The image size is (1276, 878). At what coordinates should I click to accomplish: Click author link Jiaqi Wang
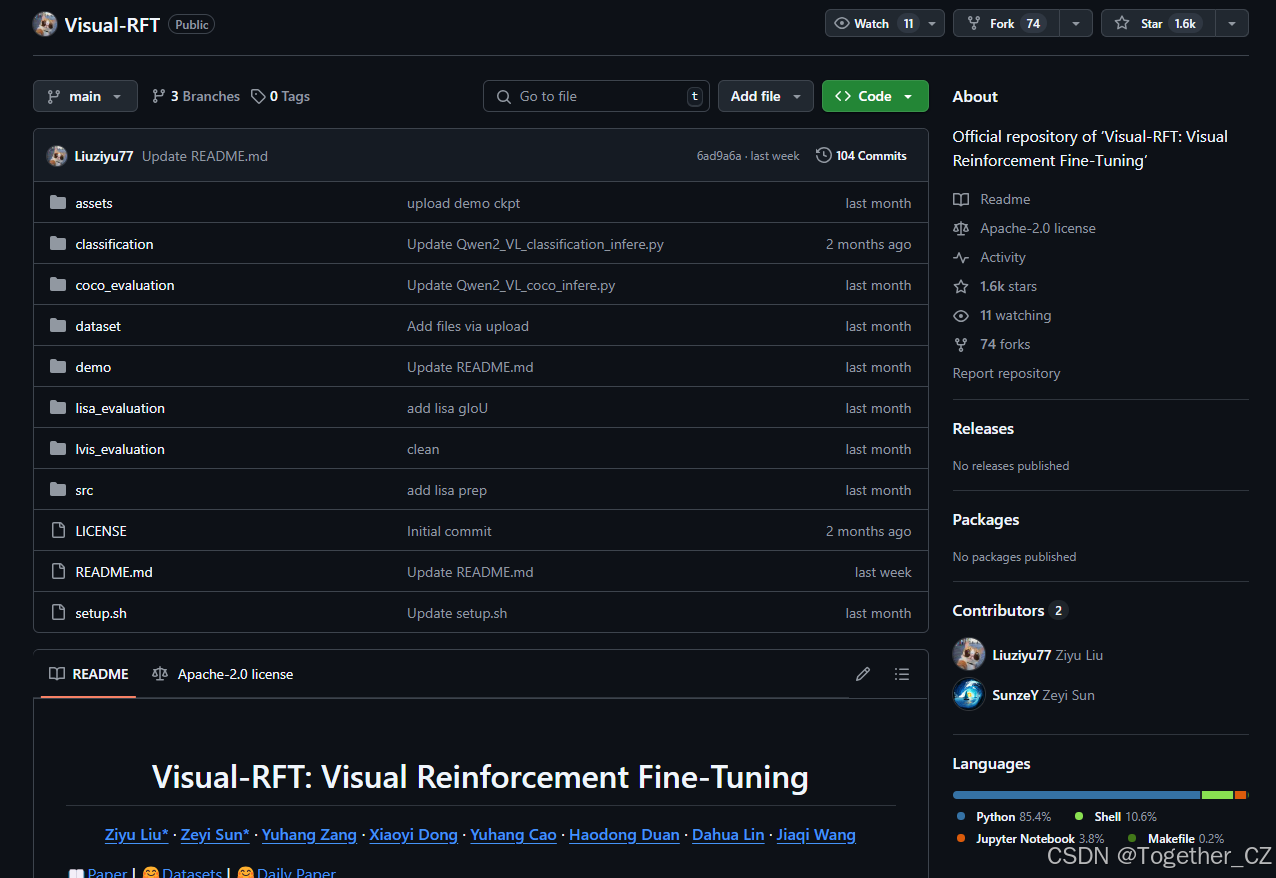pyautogui.click(x=816, y=834)
